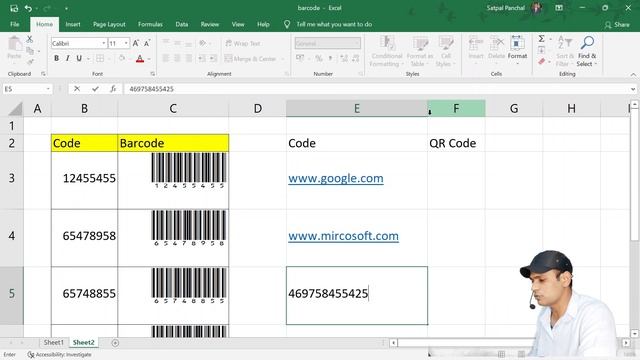Screen dimensions: 640x360
Task: Open the font size dropdown
Action: click(126, 43)
